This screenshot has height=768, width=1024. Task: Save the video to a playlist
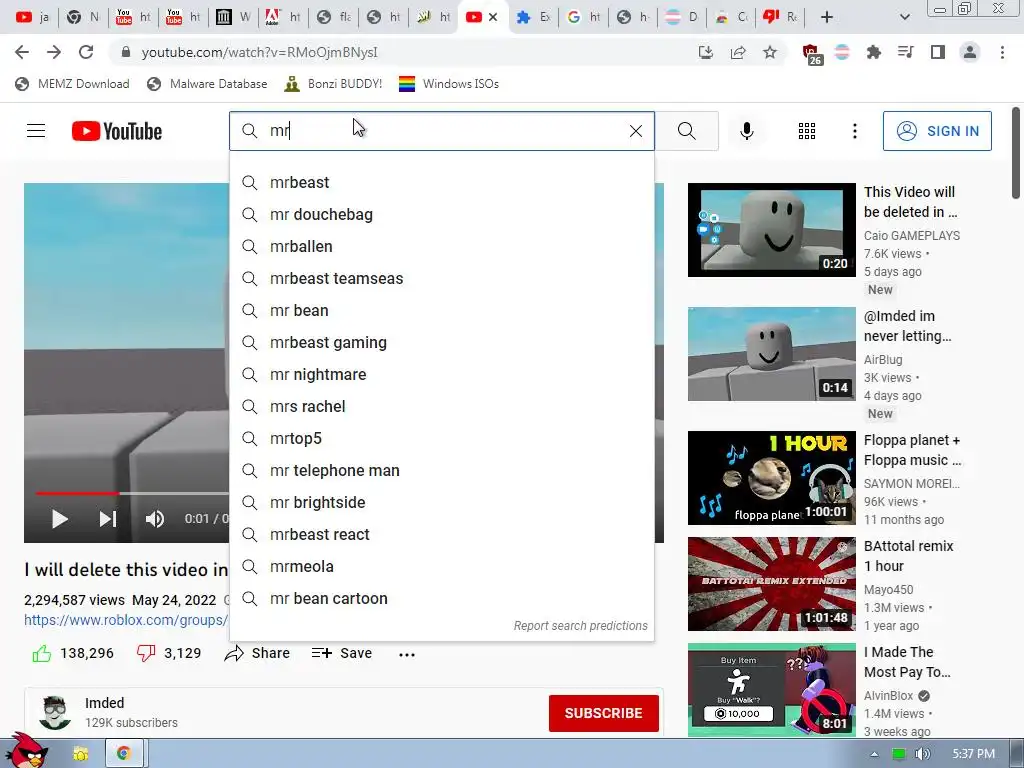342,653
